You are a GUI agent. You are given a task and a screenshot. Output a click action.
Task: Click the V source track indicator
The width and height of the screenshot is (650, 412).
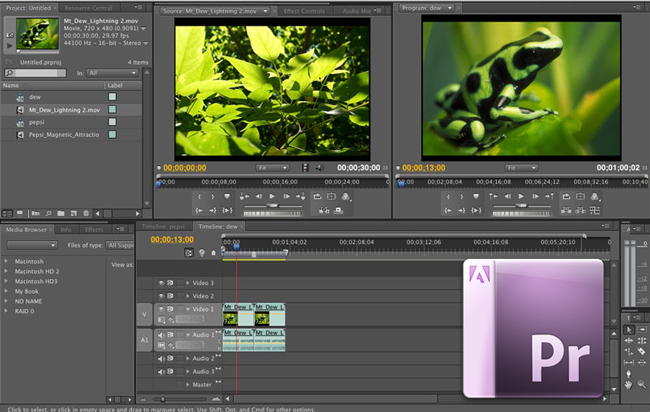pyautogui.click(x=144, y=315)
